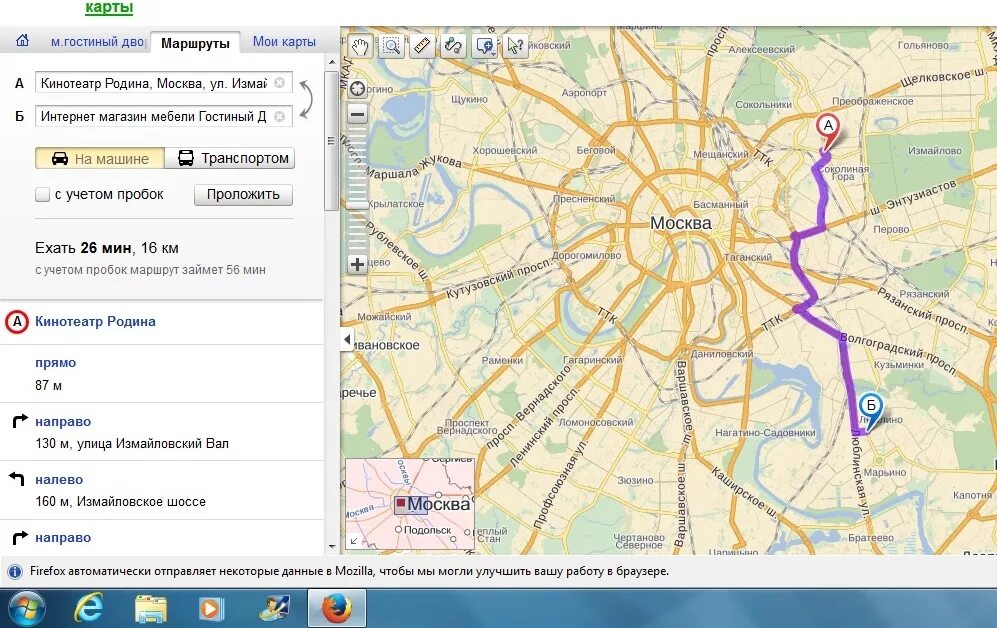Click the 'Проложить' button
The height and width of the screenshot is (628, 997).
pyautogui.click(x=244, y=195)
